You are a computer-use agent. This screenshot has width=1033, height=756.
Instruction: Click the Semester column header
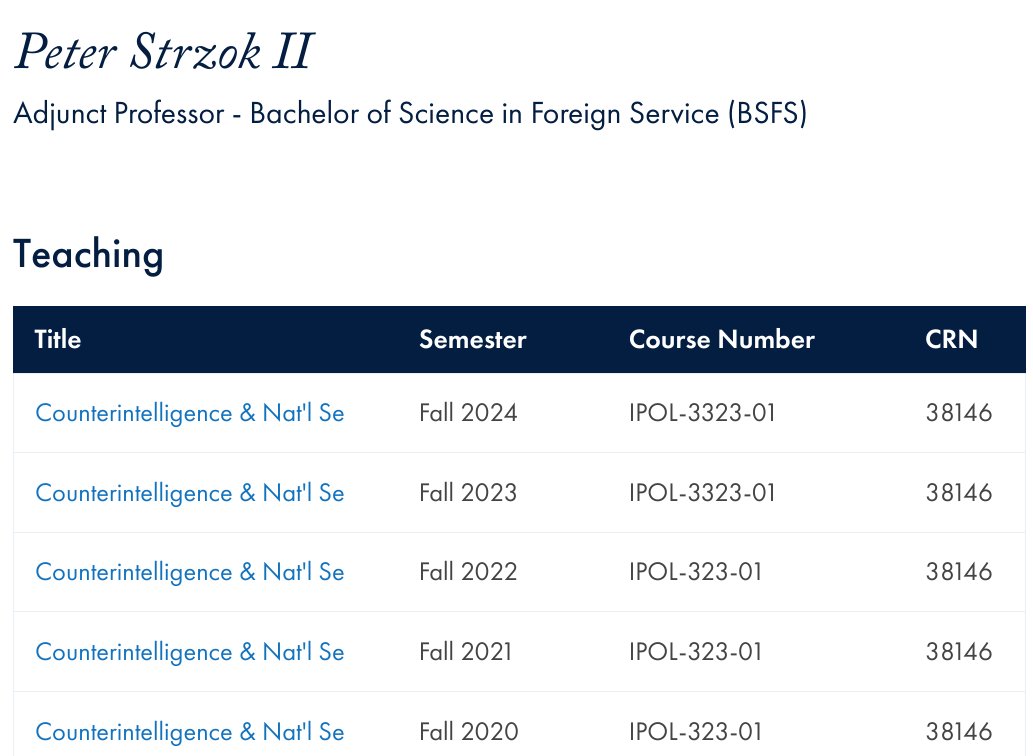click(x=472, y=339)
